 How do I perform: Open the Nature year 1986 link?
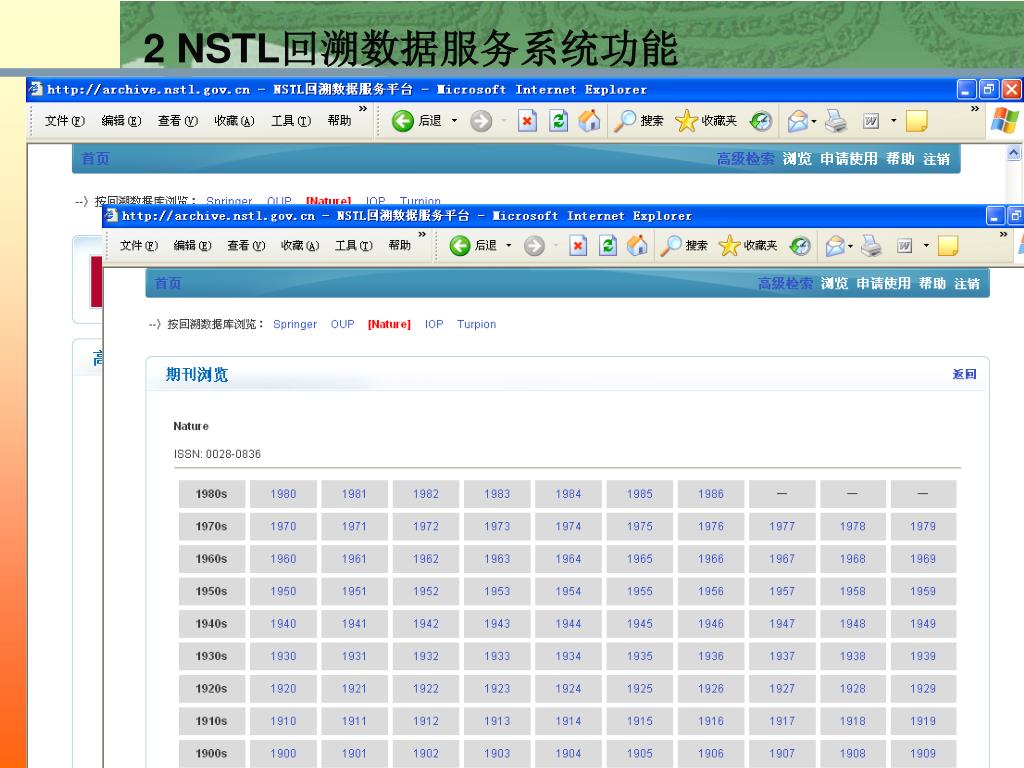711,494
